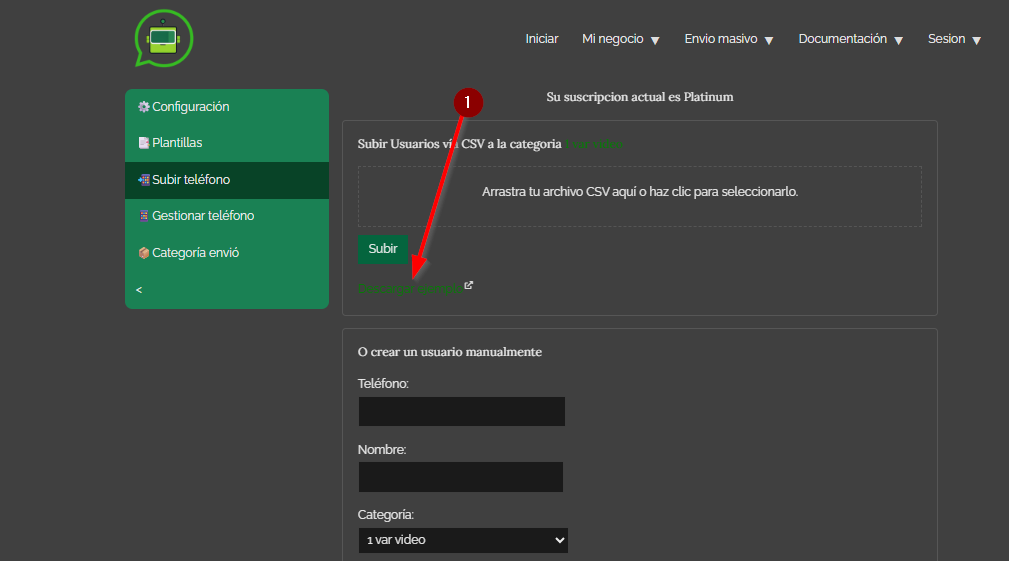Screen dimensions: 1009x561
Task: Click the Nombre: label
Action: [382, 450]
